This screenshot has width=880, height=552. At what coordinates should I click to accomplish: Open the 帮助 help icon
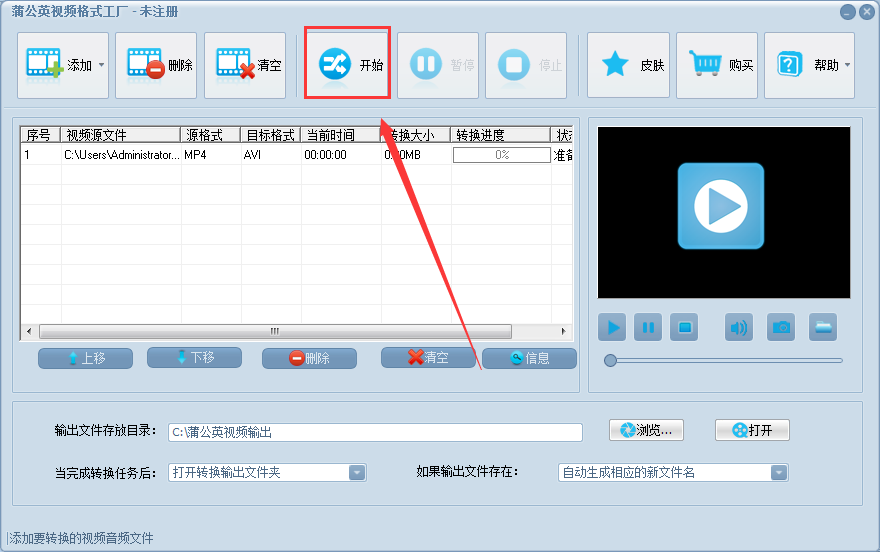pos(789,64)
